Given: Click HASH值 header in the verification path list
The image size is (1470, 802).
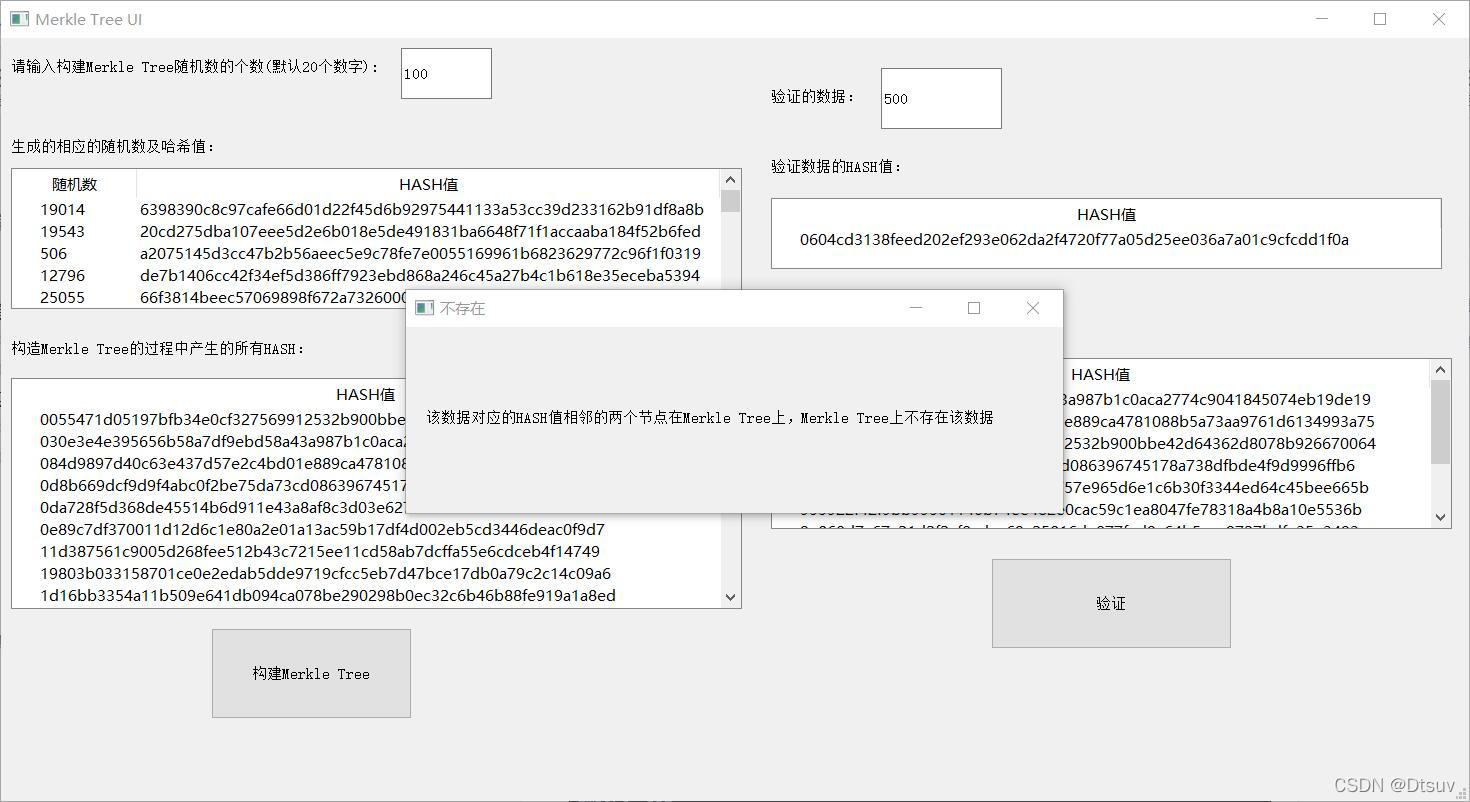Looking at the screenshot, I should click(x=1101, y=374).
